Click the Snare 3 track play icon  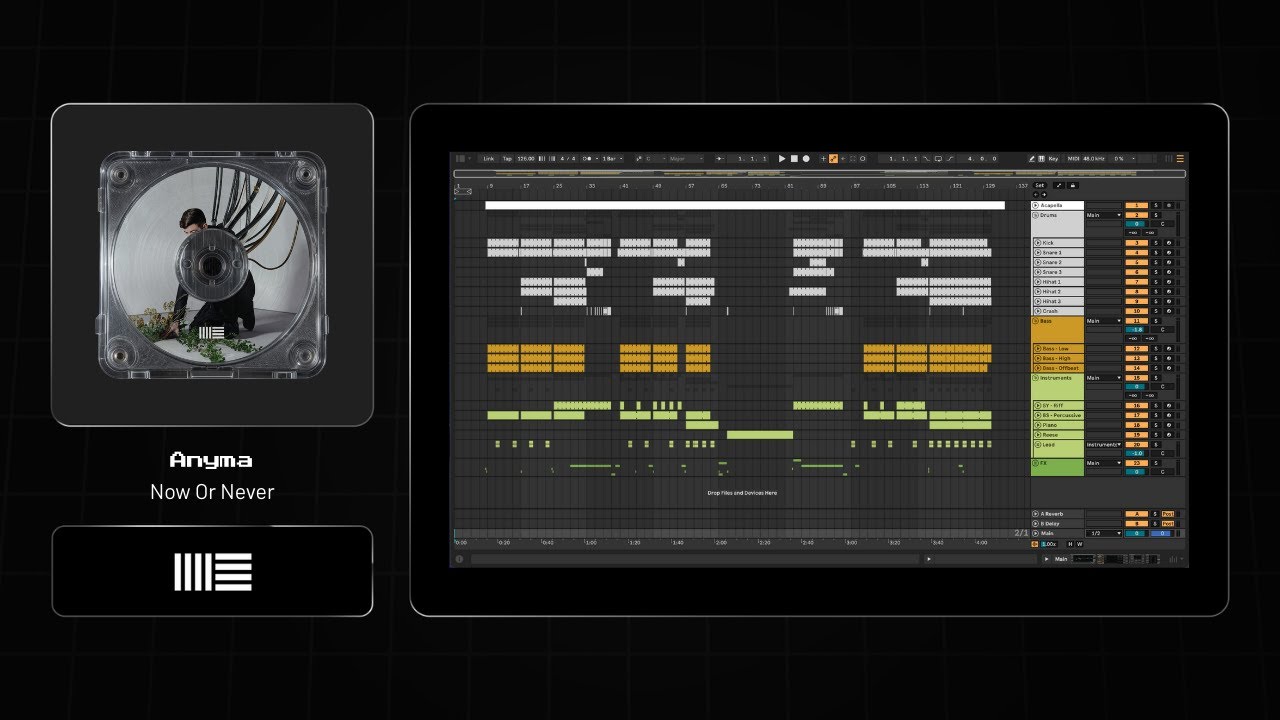coord(1037,272)
